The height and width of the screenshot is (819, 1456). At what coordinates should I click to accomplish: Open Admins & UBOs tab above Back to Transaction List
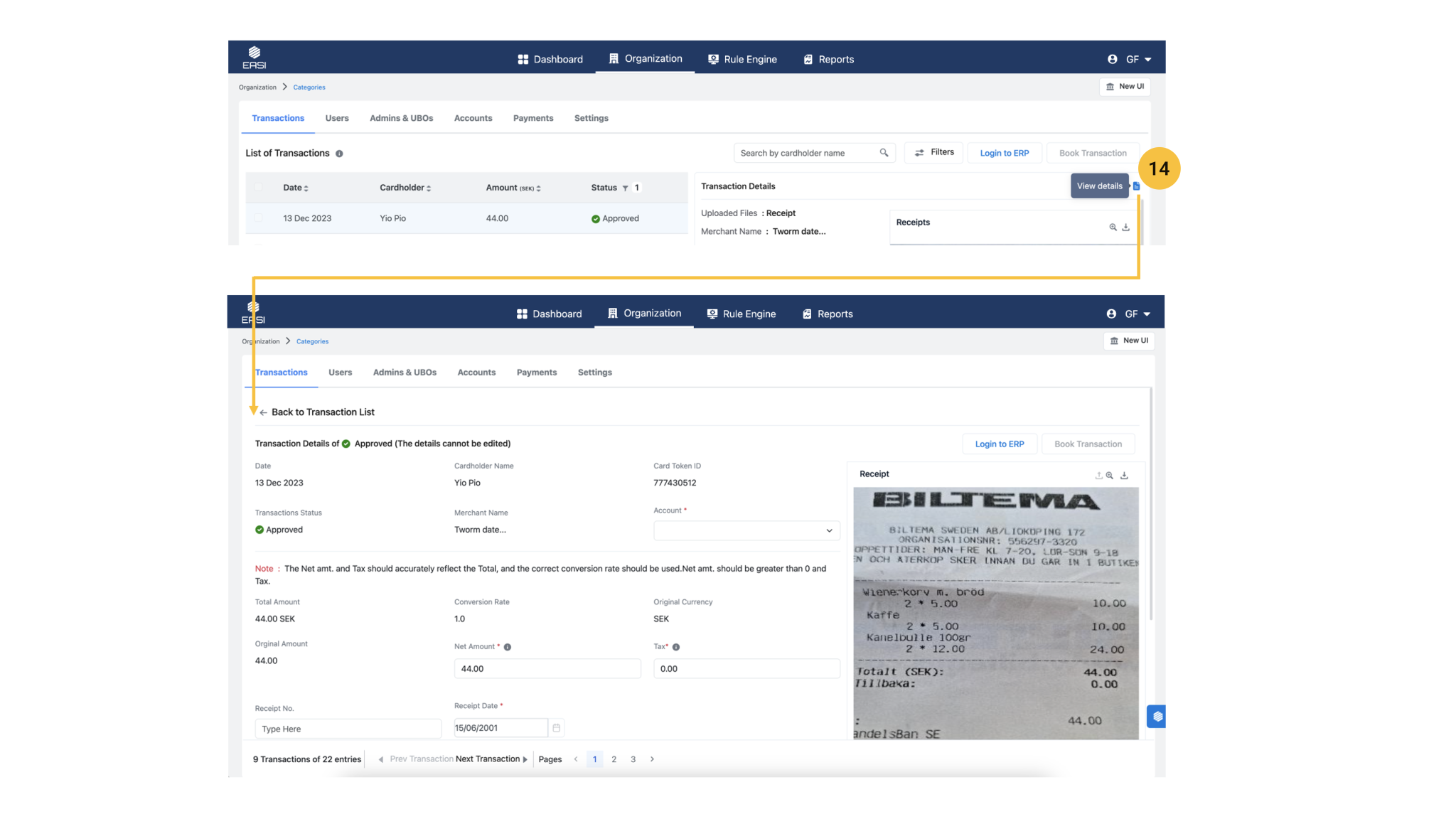[x=405, y=373]
